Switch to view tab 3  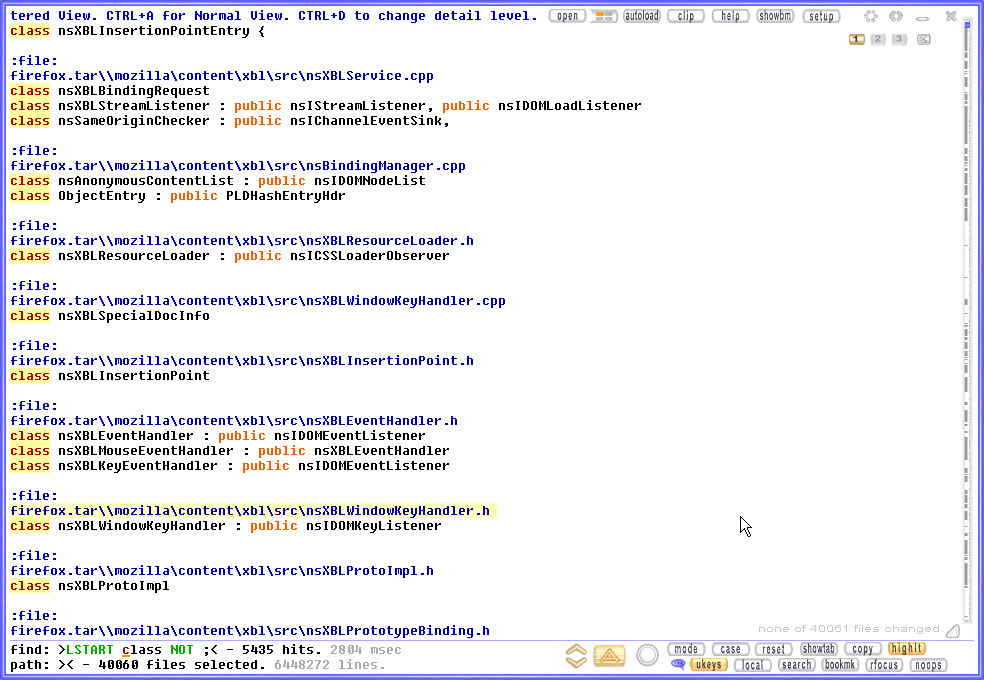tap(900, 39)
